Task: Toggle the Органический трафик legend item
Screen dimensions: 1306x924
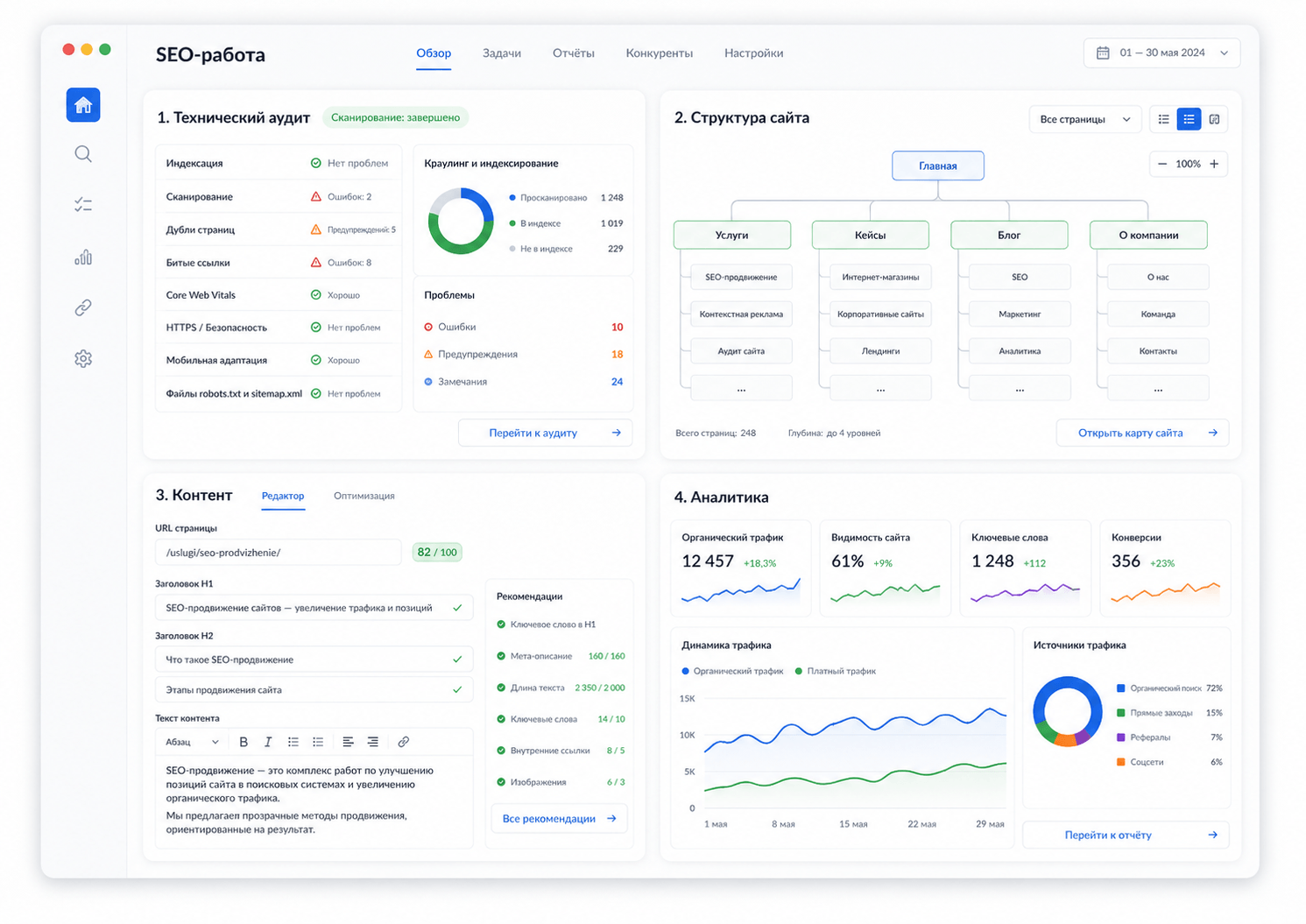Action: [732, 671]
